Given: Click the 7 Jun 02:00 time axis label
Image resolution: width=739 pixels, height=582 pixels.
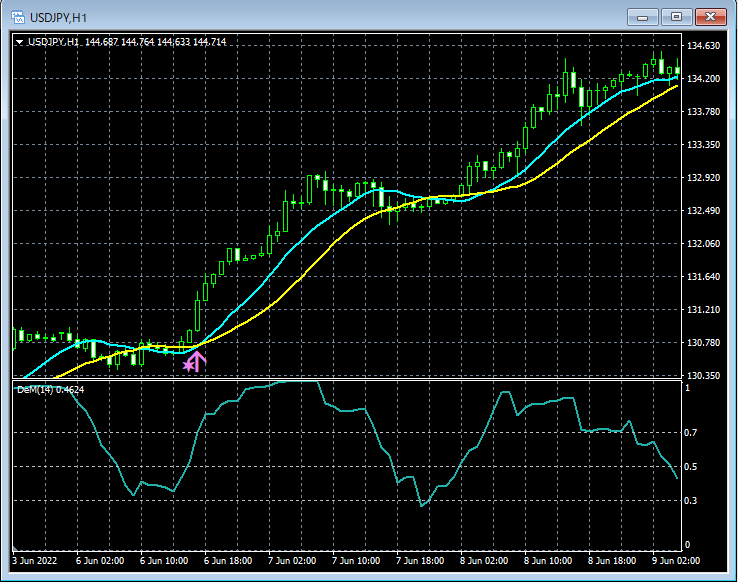Looking at the screenshot, I should (293, 561).
